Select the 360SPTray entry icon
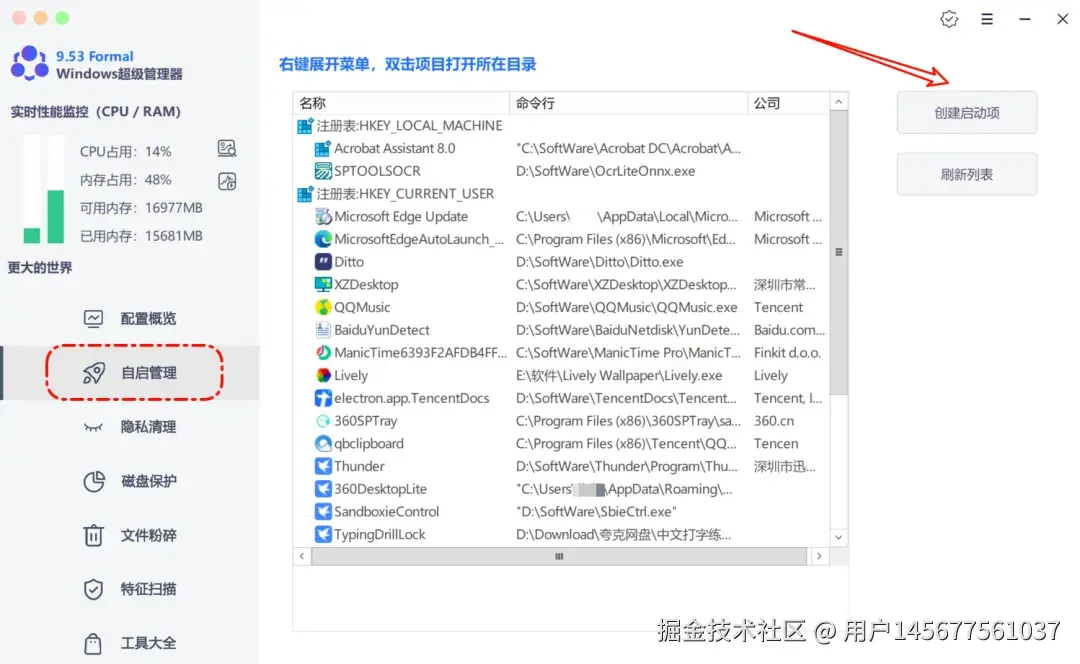 [x=322, y=421]
